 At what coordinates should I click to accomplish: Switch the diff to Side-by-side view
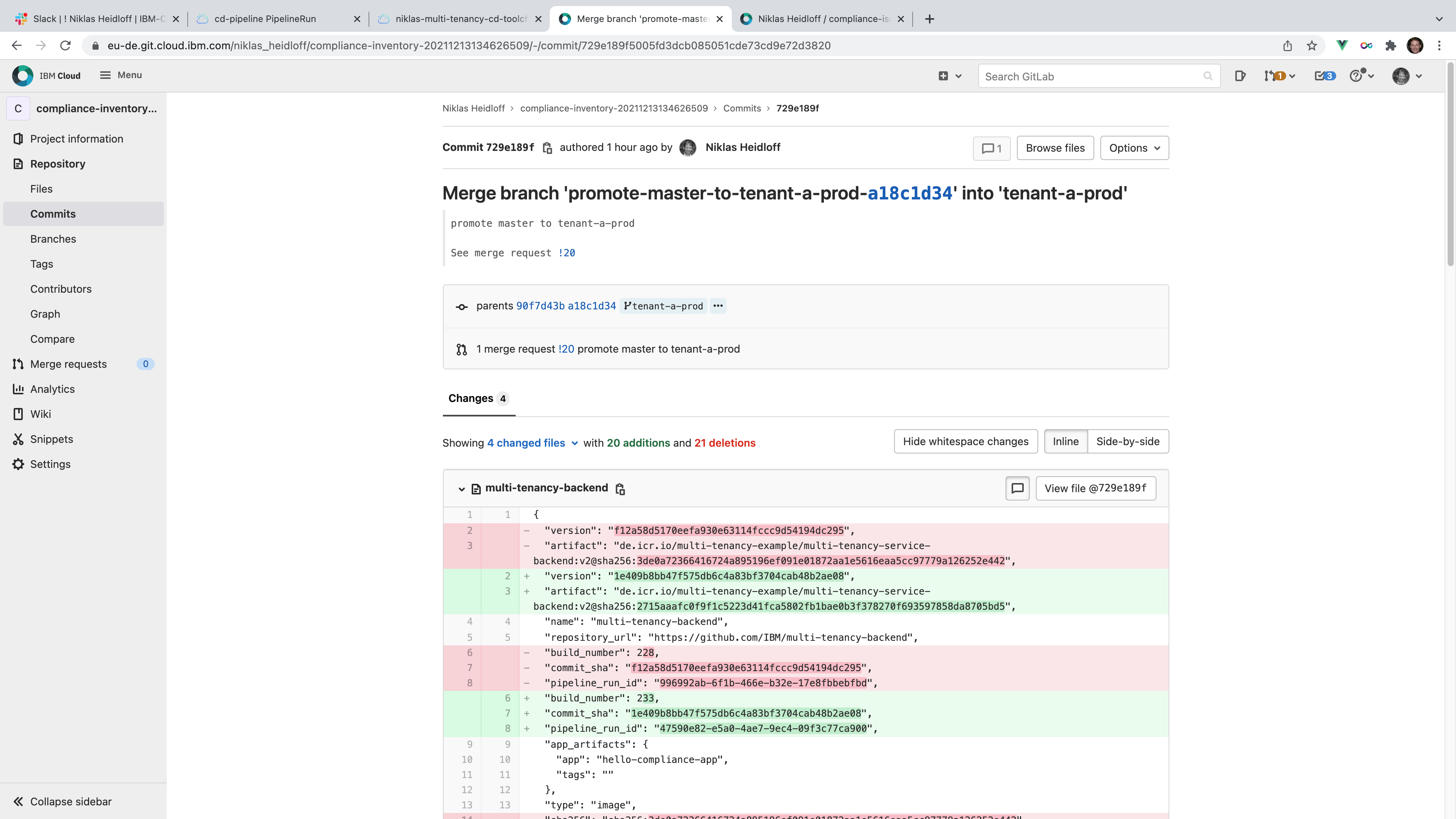tap(1128, 441)
